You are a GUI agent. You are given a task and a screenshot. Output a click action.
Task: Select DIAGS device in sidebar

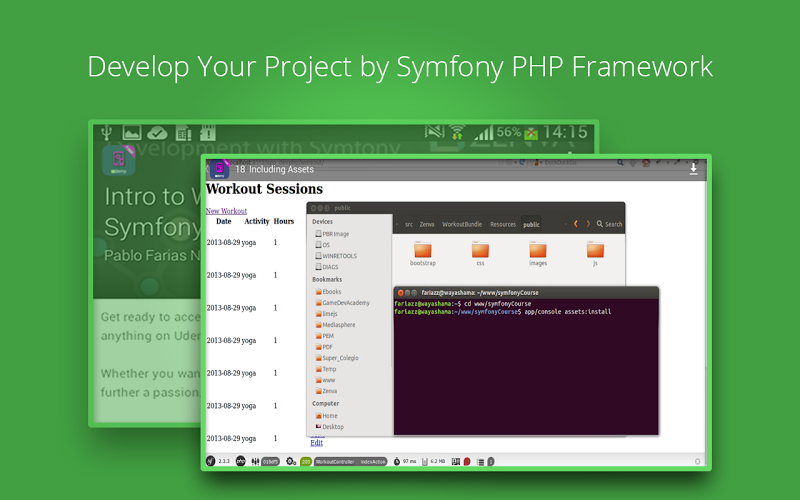click(327, 267)
